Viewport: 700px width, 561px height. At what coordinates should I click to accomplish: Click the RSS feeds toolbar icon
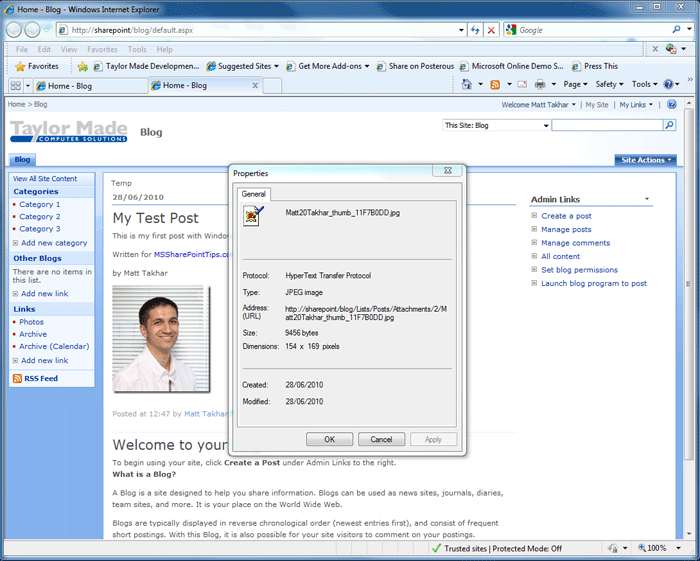point(495,84)
